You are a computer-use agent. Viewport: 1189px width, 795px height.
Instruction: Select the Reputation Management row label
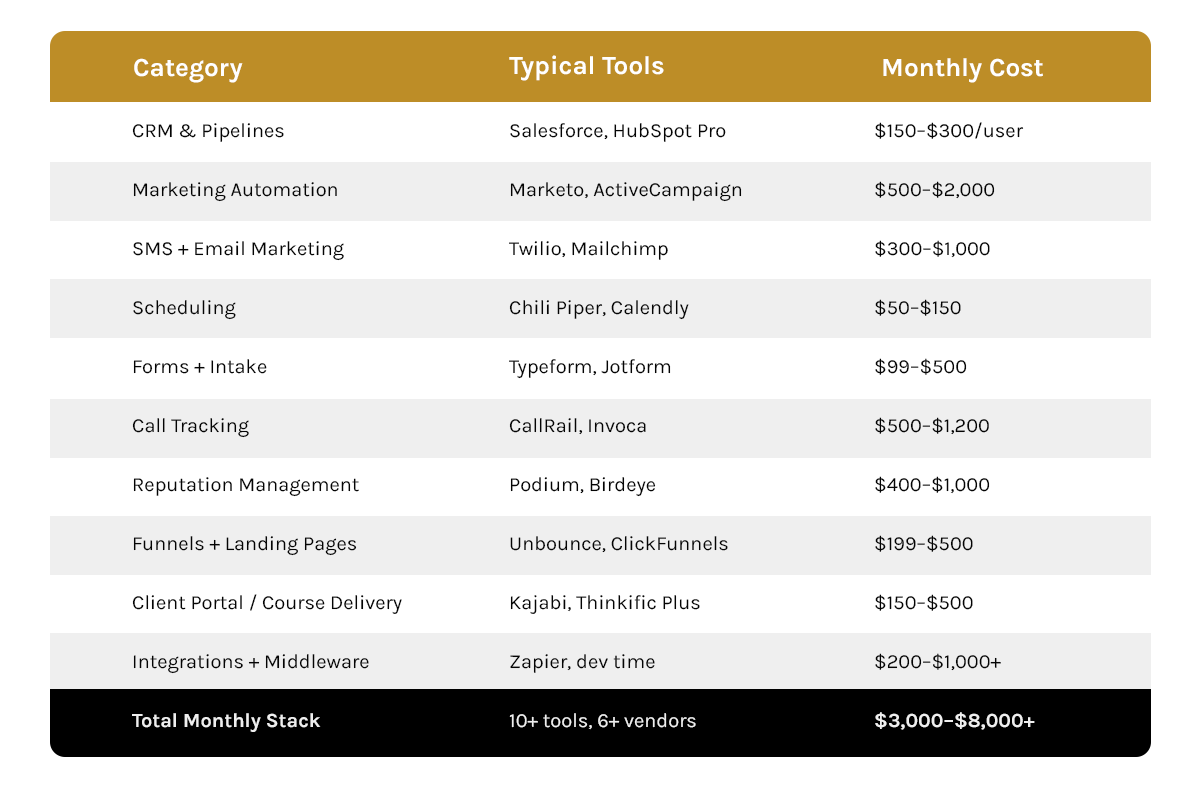(246, 485)
